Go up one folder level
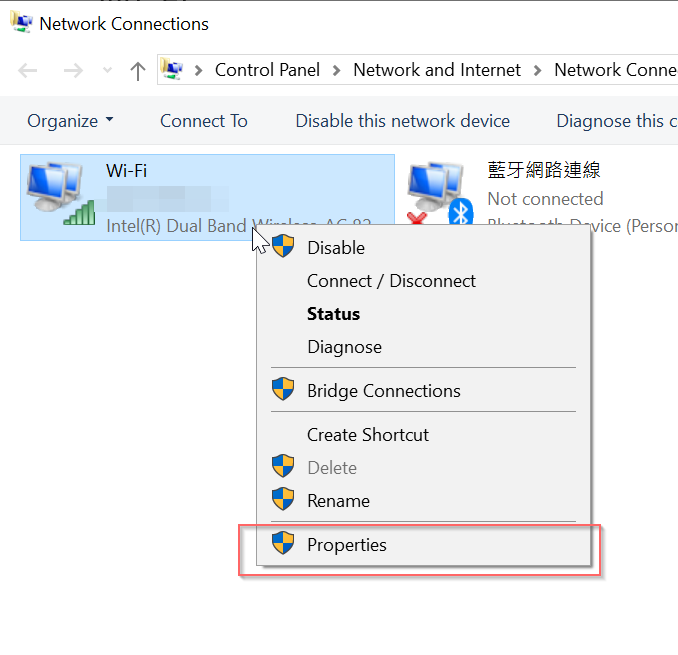 pyautogui.click(x=138, y=71)
